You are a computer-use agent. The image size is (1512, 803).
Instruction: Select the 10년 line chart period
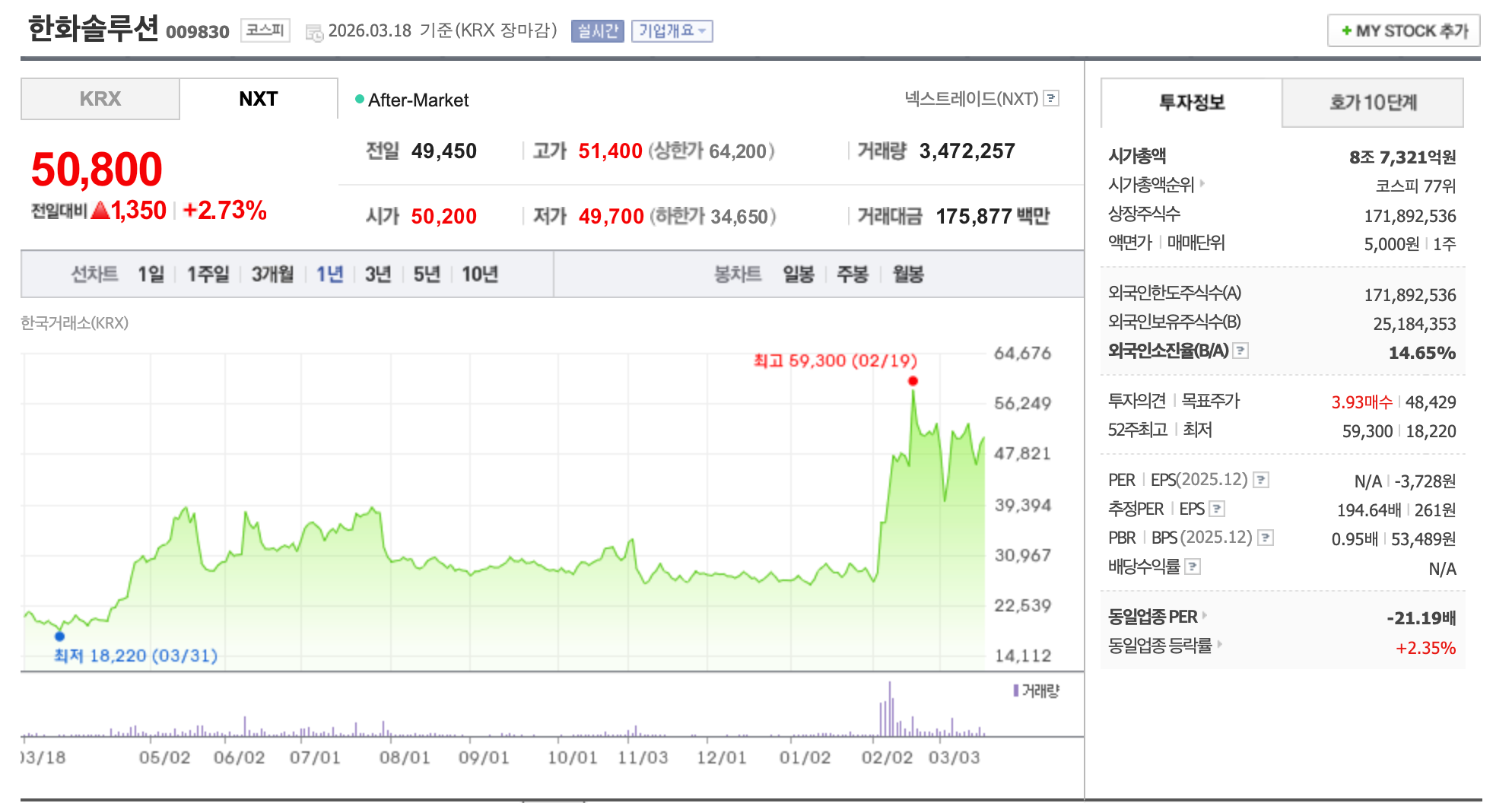[480, 274]
